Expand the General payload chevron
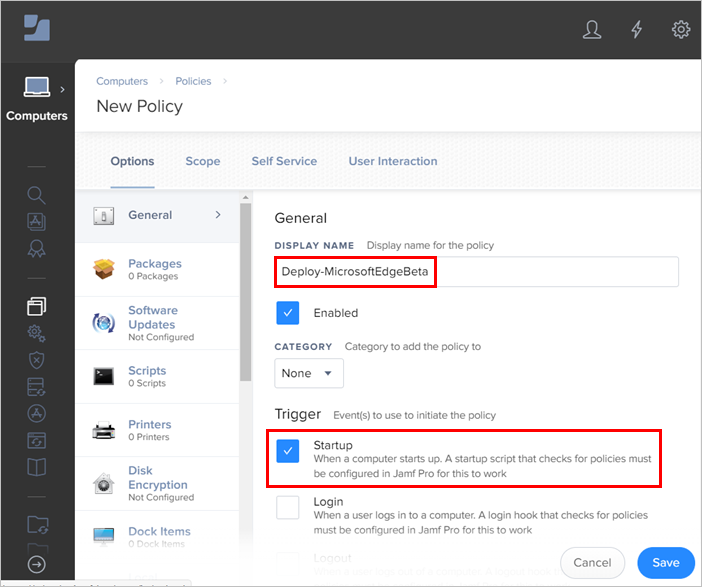The width and height of the screenshot is (702, 587). (x=218, y=215)
